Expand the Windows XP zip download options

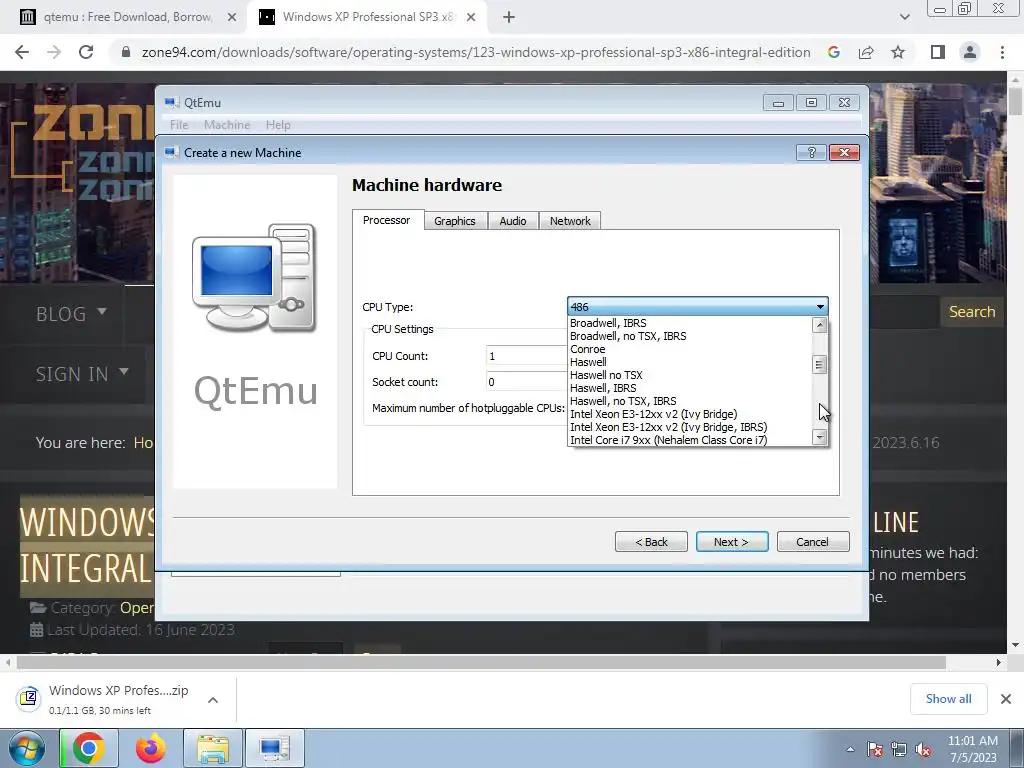pyautogui.click(x=213, y=699)
